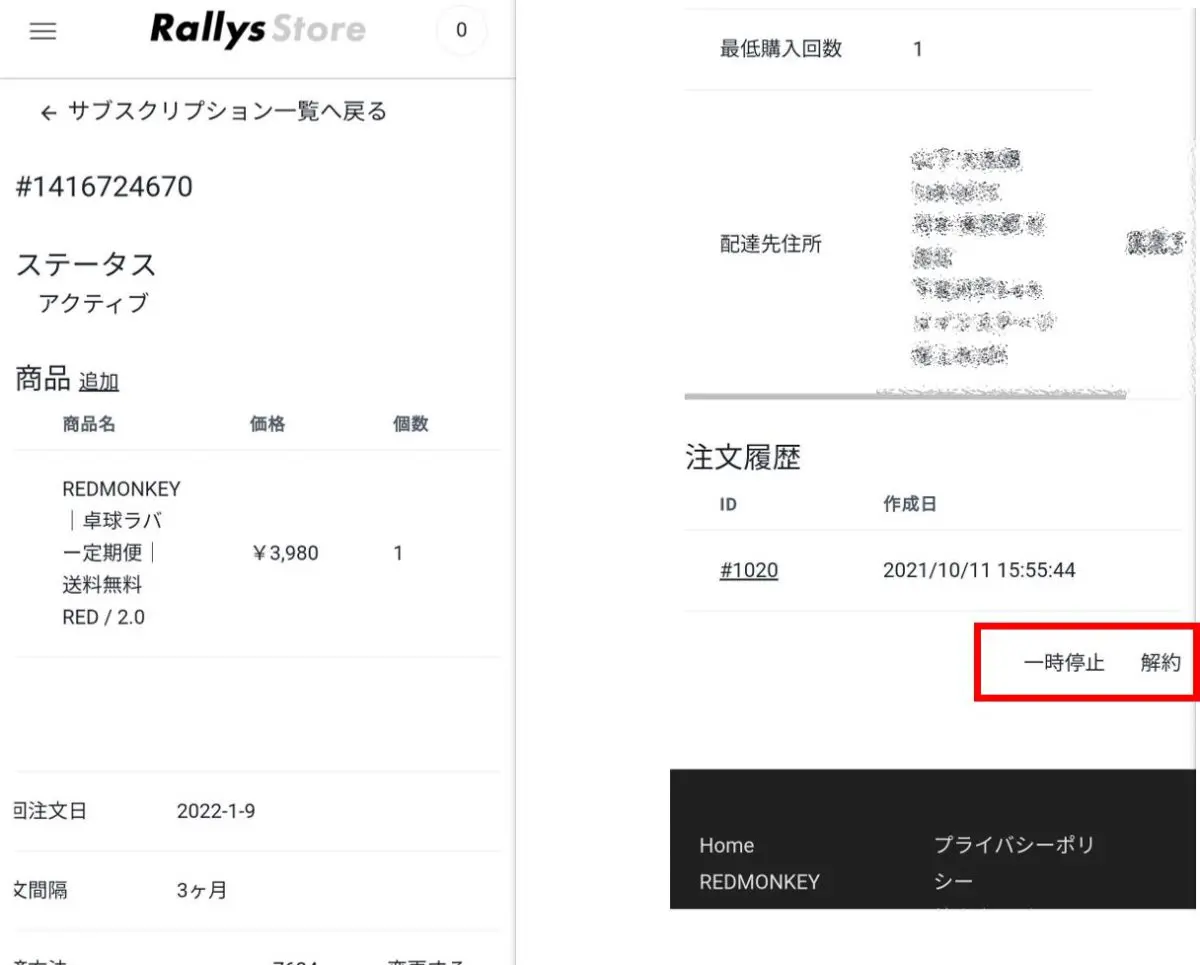Click the order creation date 2021/10/11 15:55:44
This screenshot has height=965, width=1200.
979,570
